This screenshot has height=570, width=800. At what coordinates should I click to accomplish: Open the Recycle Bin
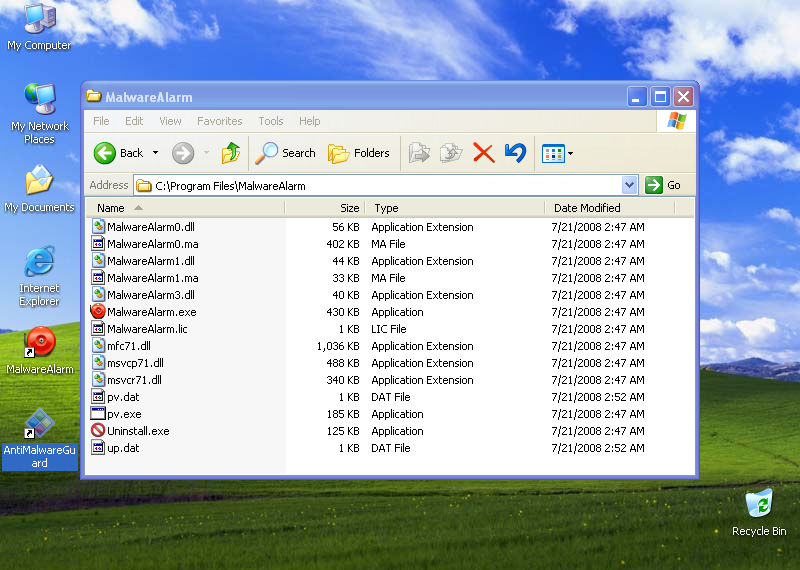759,513
